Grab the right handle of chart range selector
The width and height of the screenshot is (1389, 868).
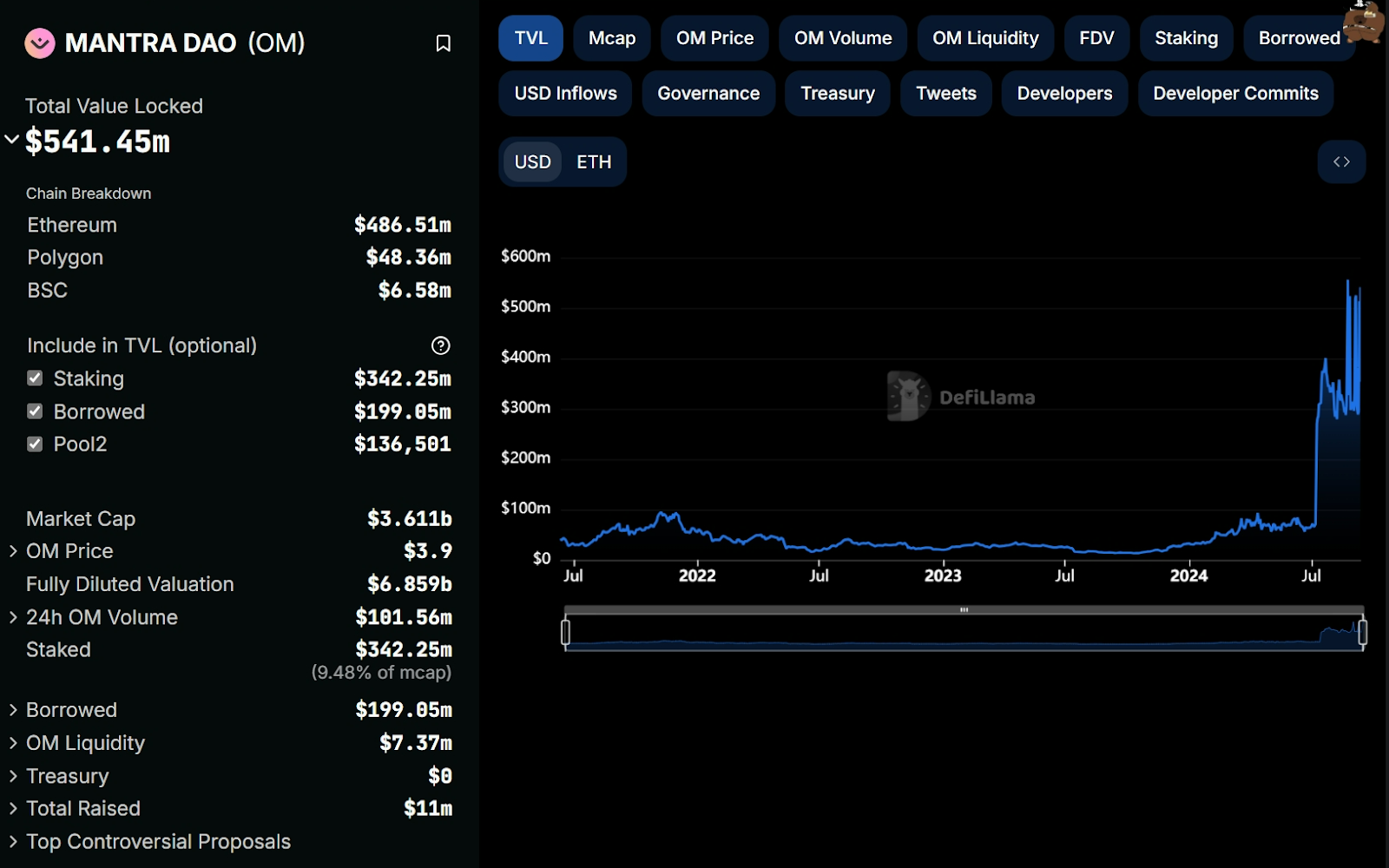(1363, 632)
